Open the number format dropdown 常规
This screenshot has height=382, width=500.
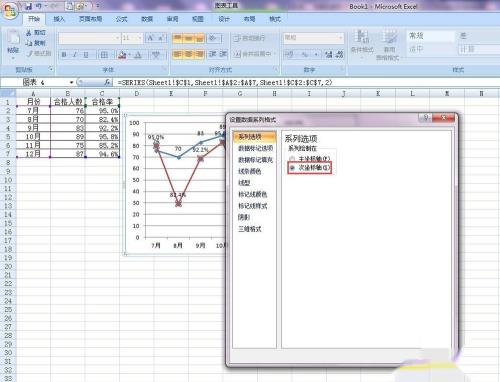tap(313, 38)
